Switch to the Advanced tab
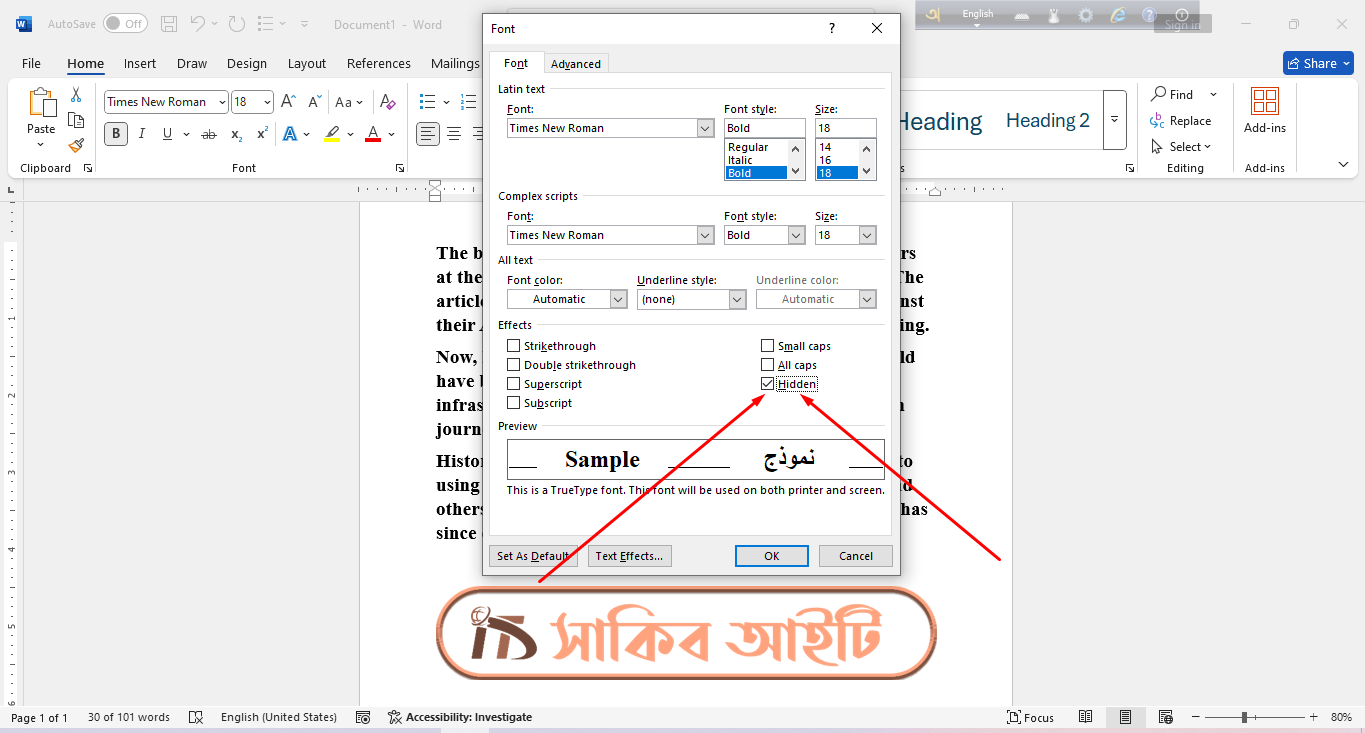 pyautogui.click(x=576, y=64)
